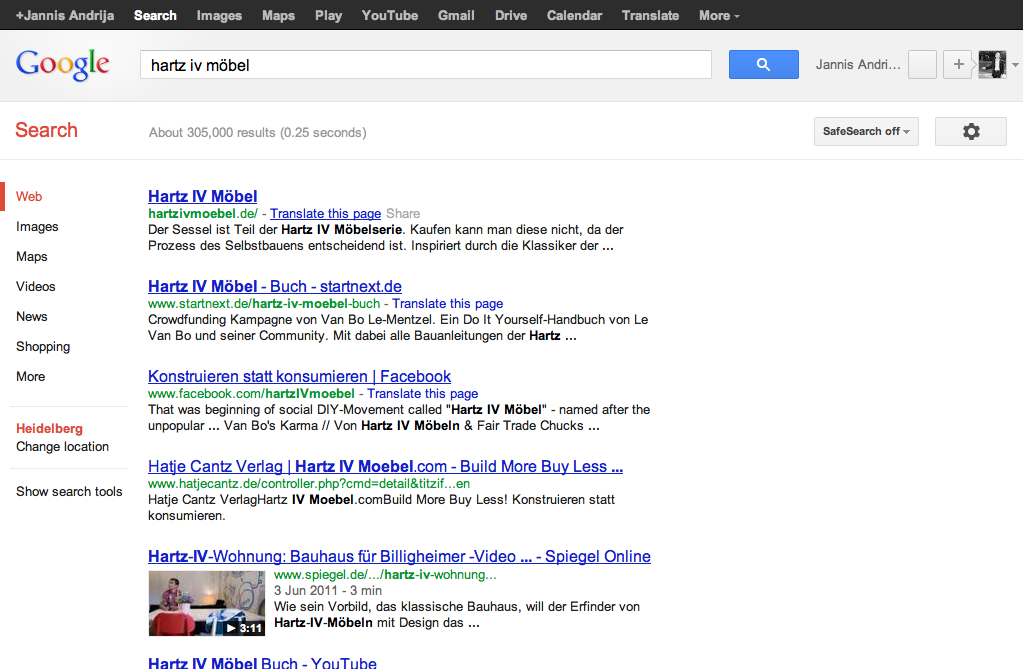Click +Jannis Andrija in top bar
This screenshot has width=1023, height=669.
65,15
